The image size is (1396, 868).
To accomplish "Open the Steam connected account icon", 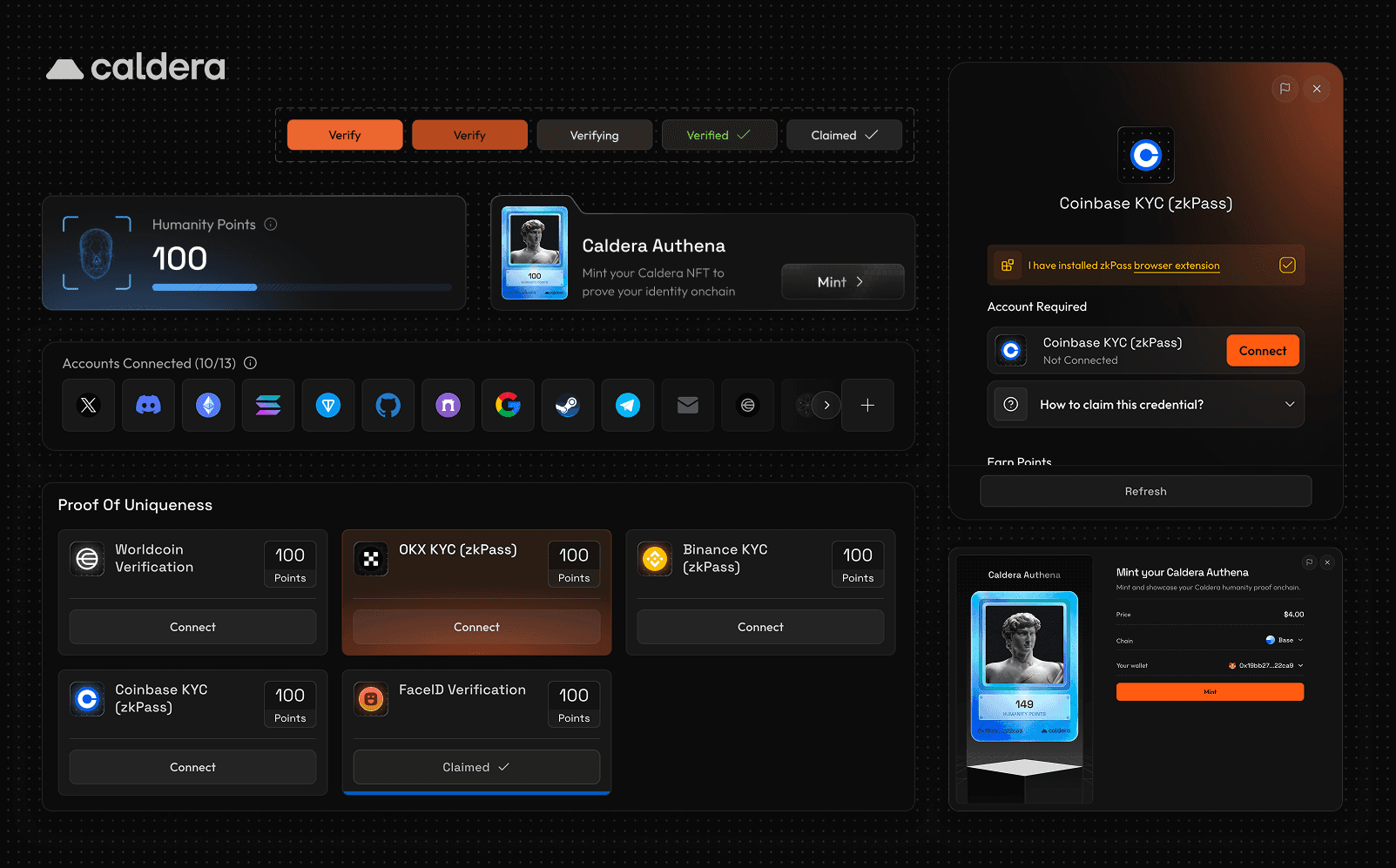I will coord(568,405).
